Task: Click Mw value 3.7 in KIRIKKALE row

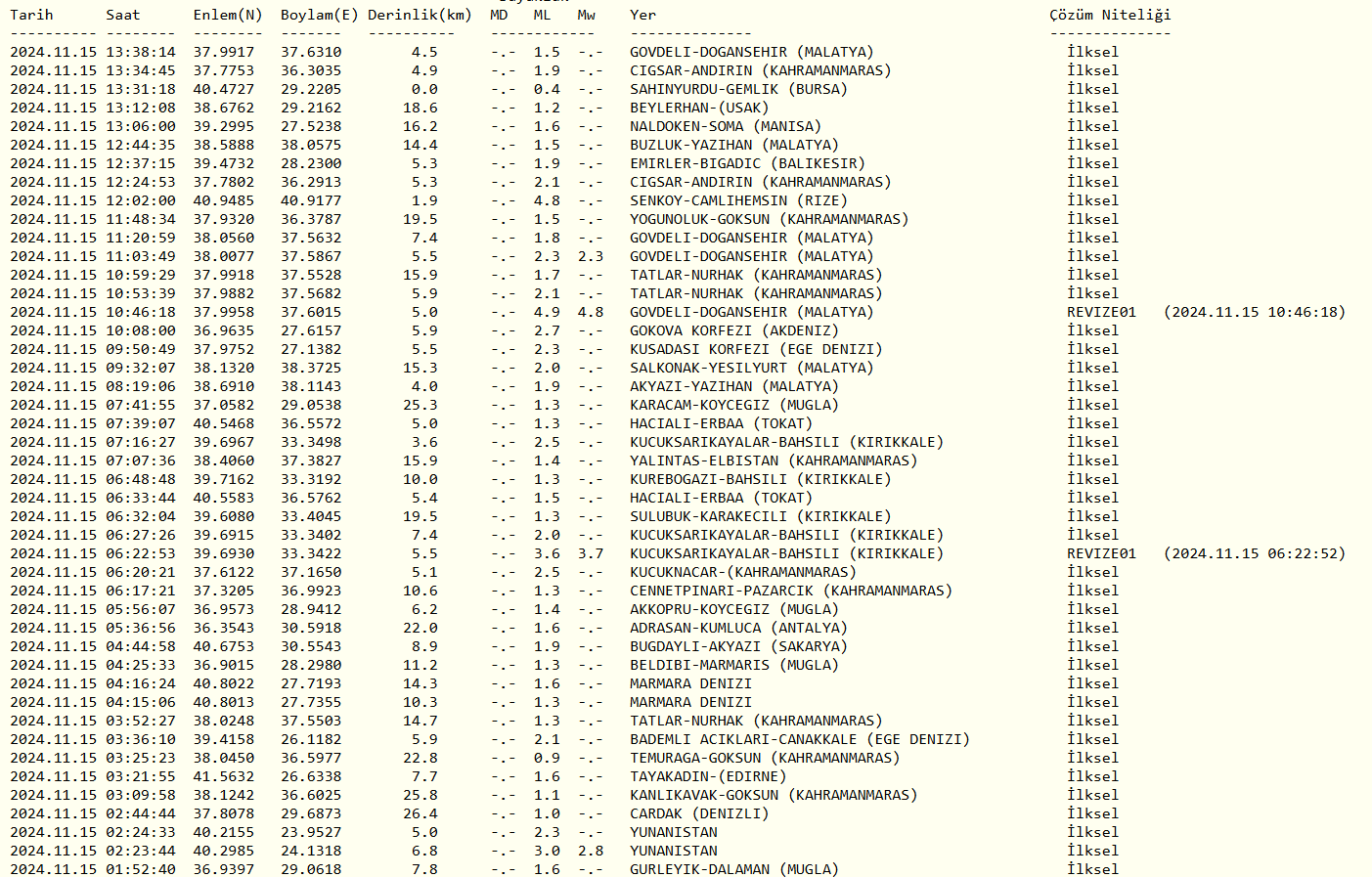Action: 591,553
